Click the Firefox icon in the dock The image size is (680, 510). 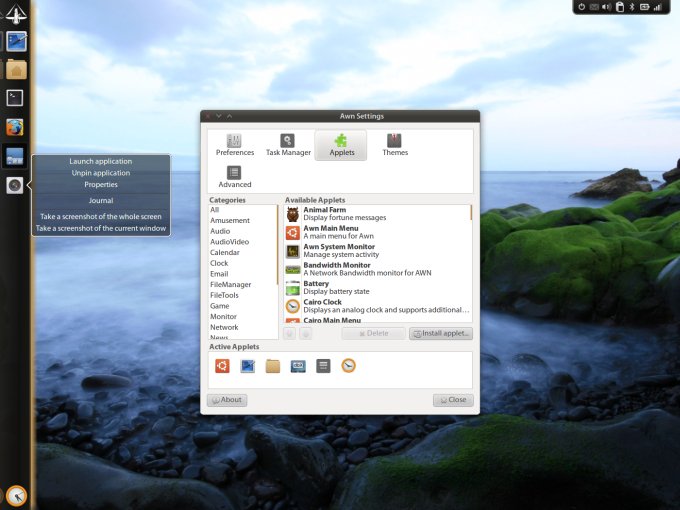15,127
